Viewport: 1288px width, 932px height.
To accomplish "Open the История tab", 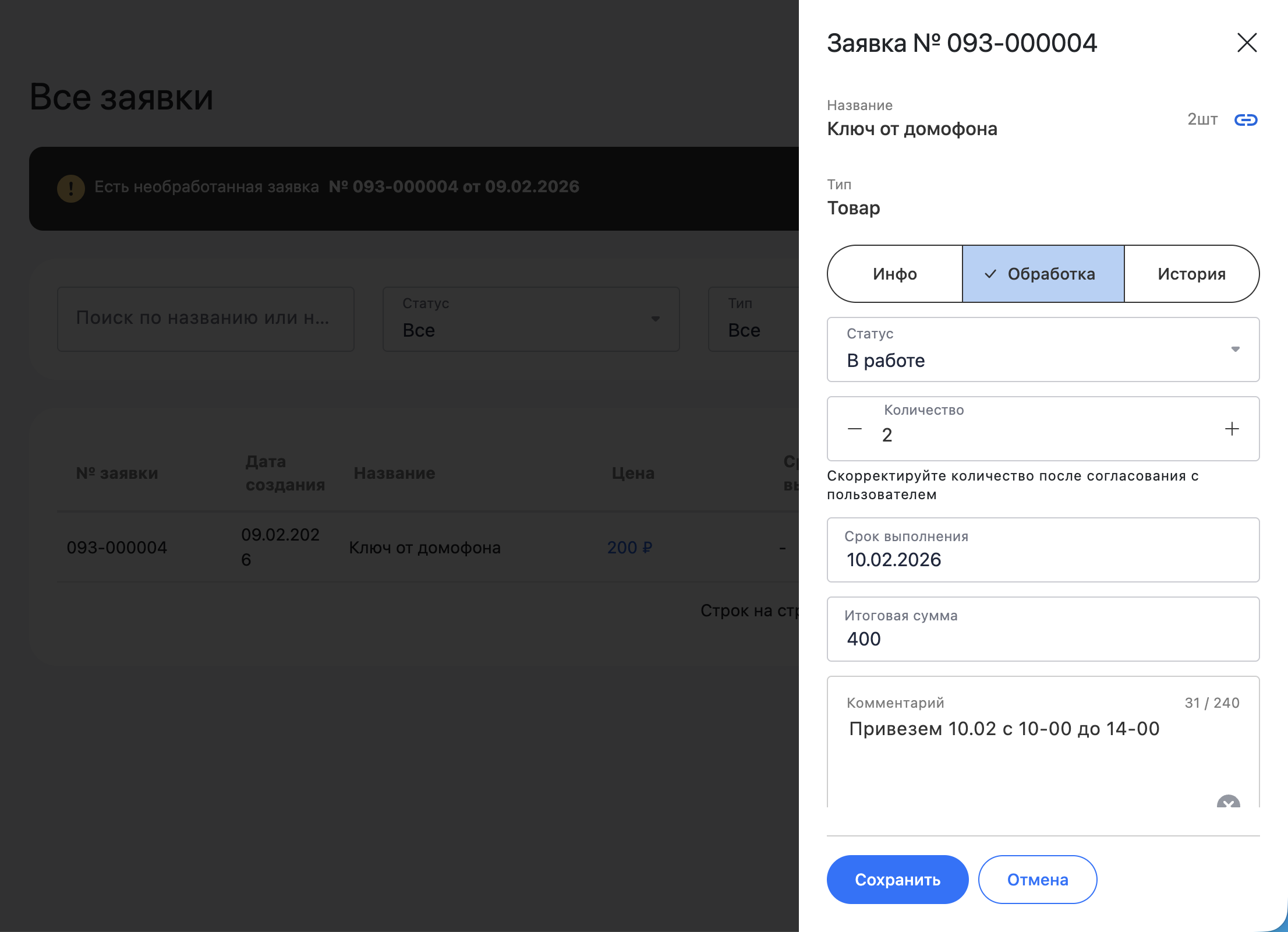I will [x=1191, y=274].
